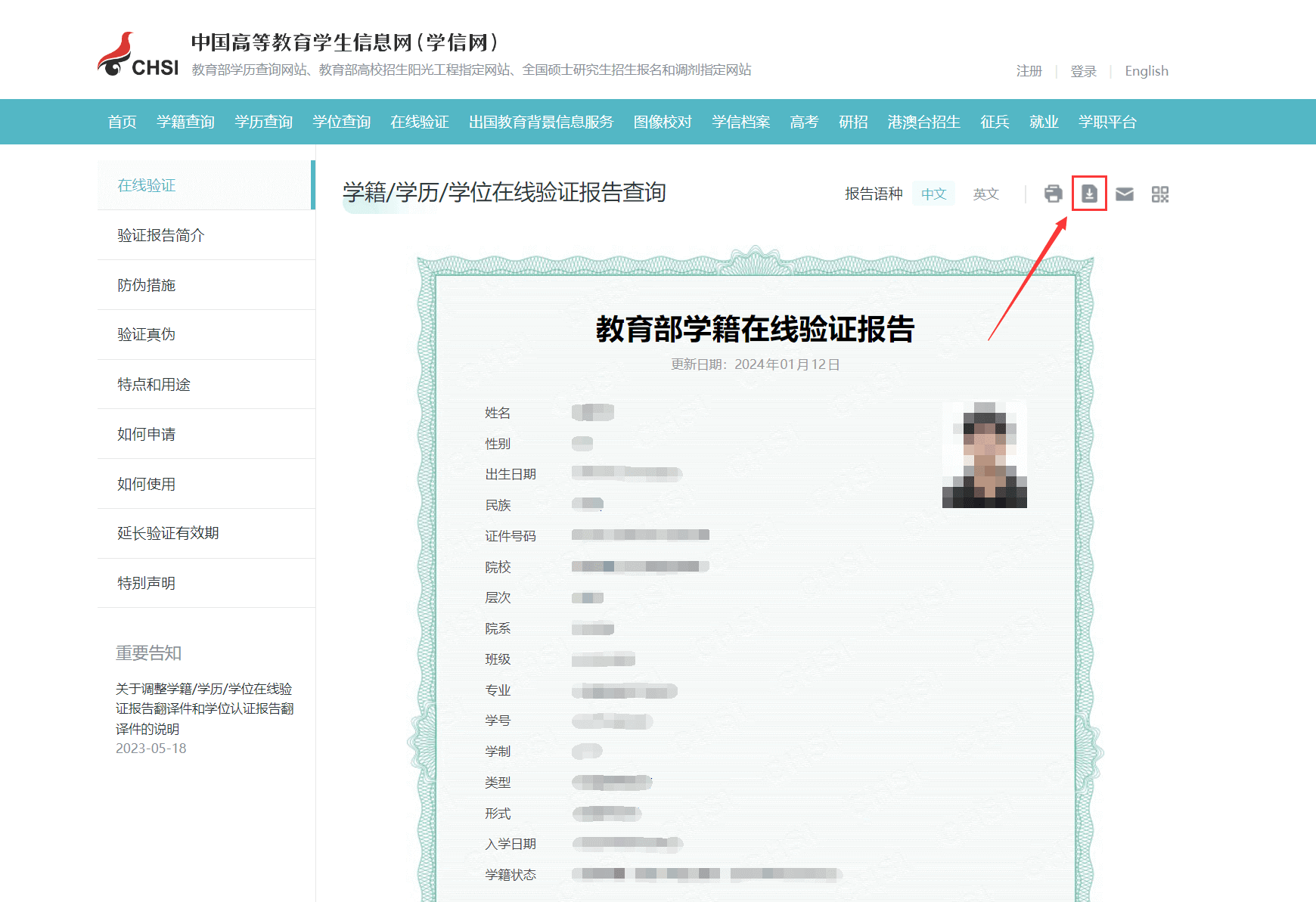Open 如何申请 in sidebar

tap(206, 434)
